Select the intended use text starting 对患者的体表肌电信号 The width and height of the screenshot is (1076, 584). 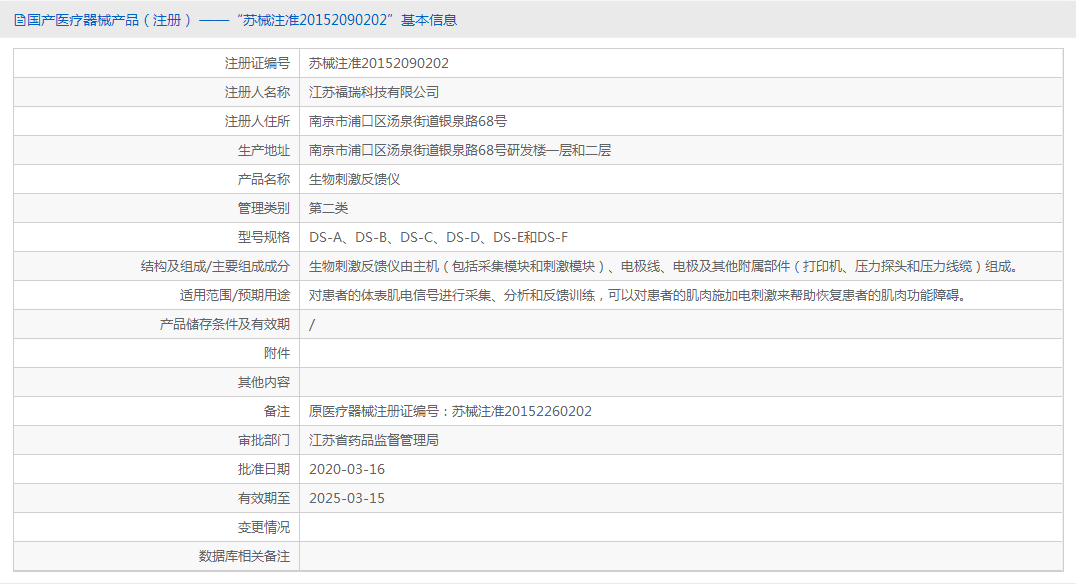pyautogui.click(x=638, y=295)
